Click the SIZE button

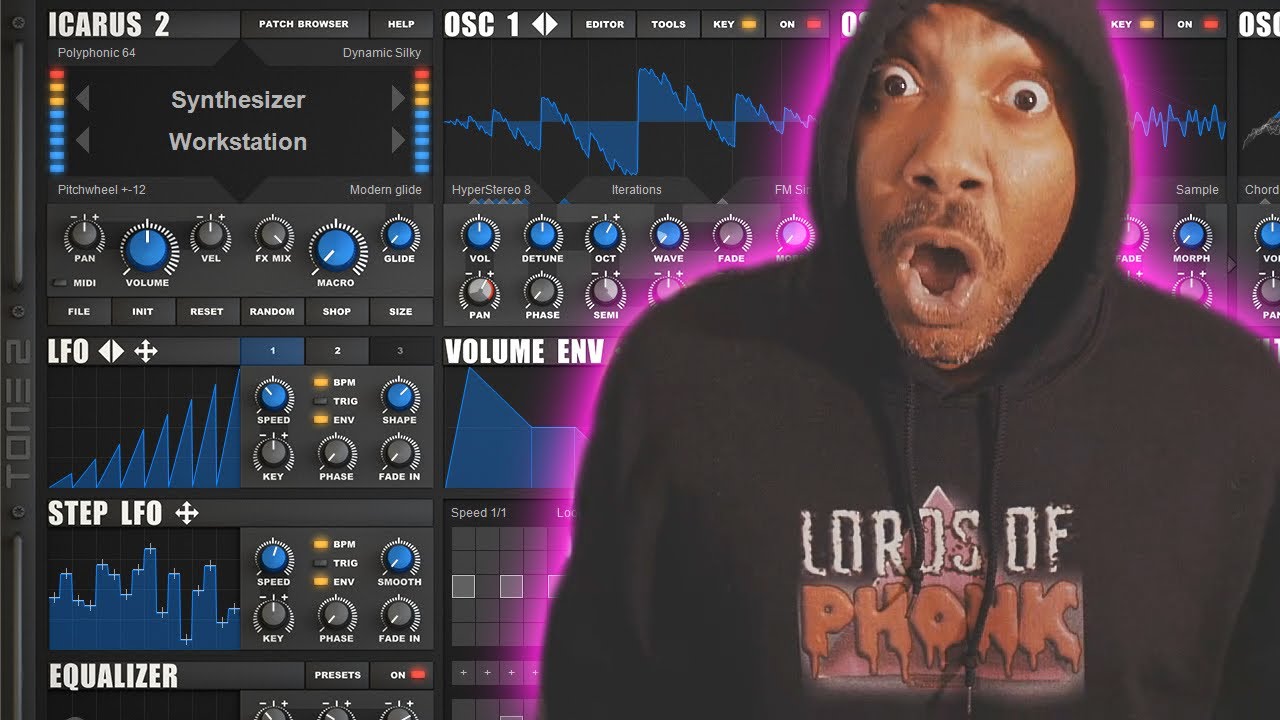tap(401, 311)
